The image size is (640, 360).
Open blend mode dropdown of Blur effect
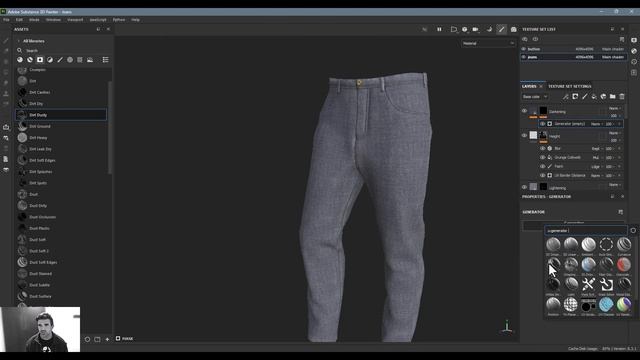pos(596,149)
